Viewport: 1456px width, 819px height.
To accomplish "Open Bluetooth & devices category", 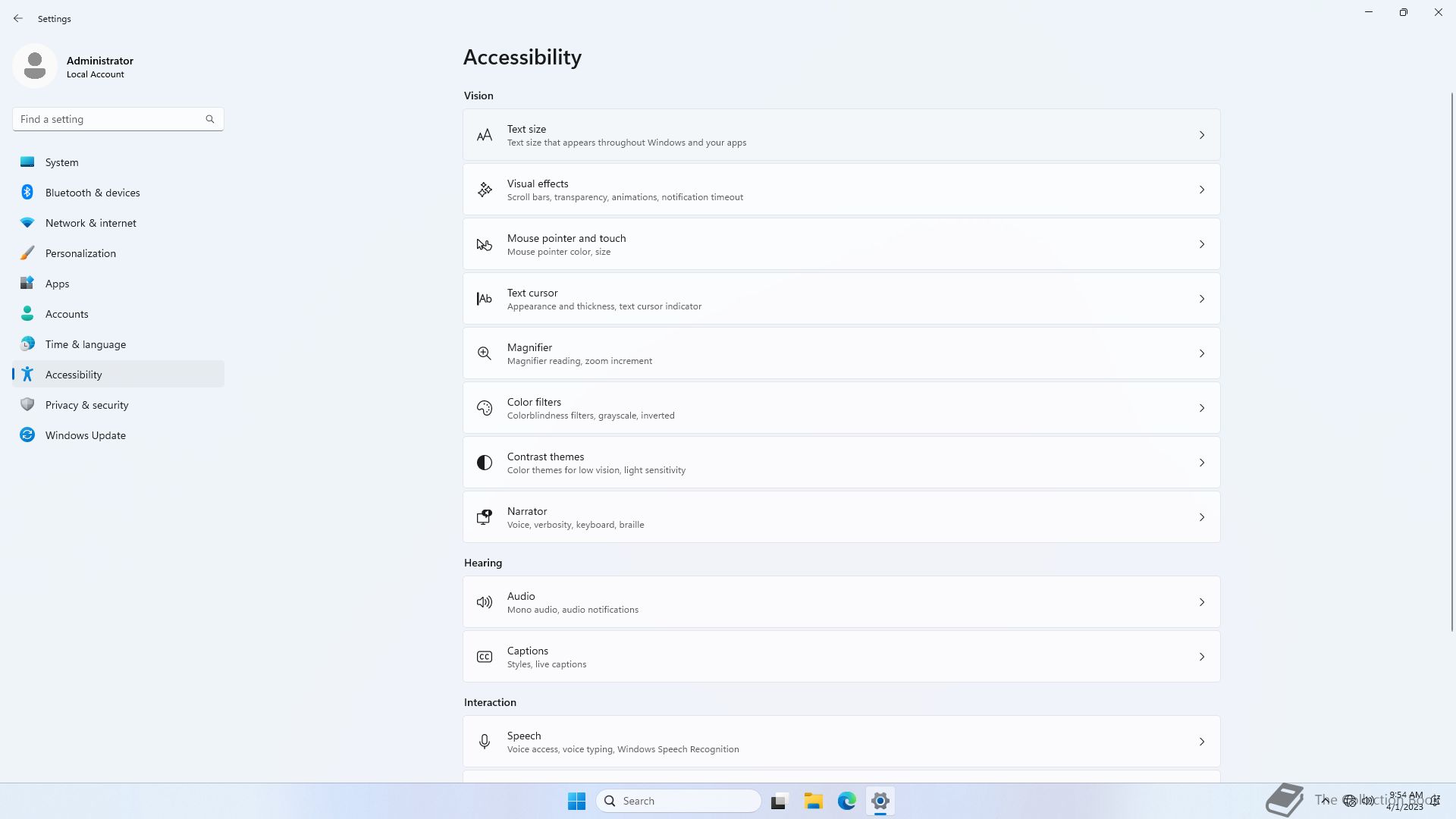I will 118,192.
